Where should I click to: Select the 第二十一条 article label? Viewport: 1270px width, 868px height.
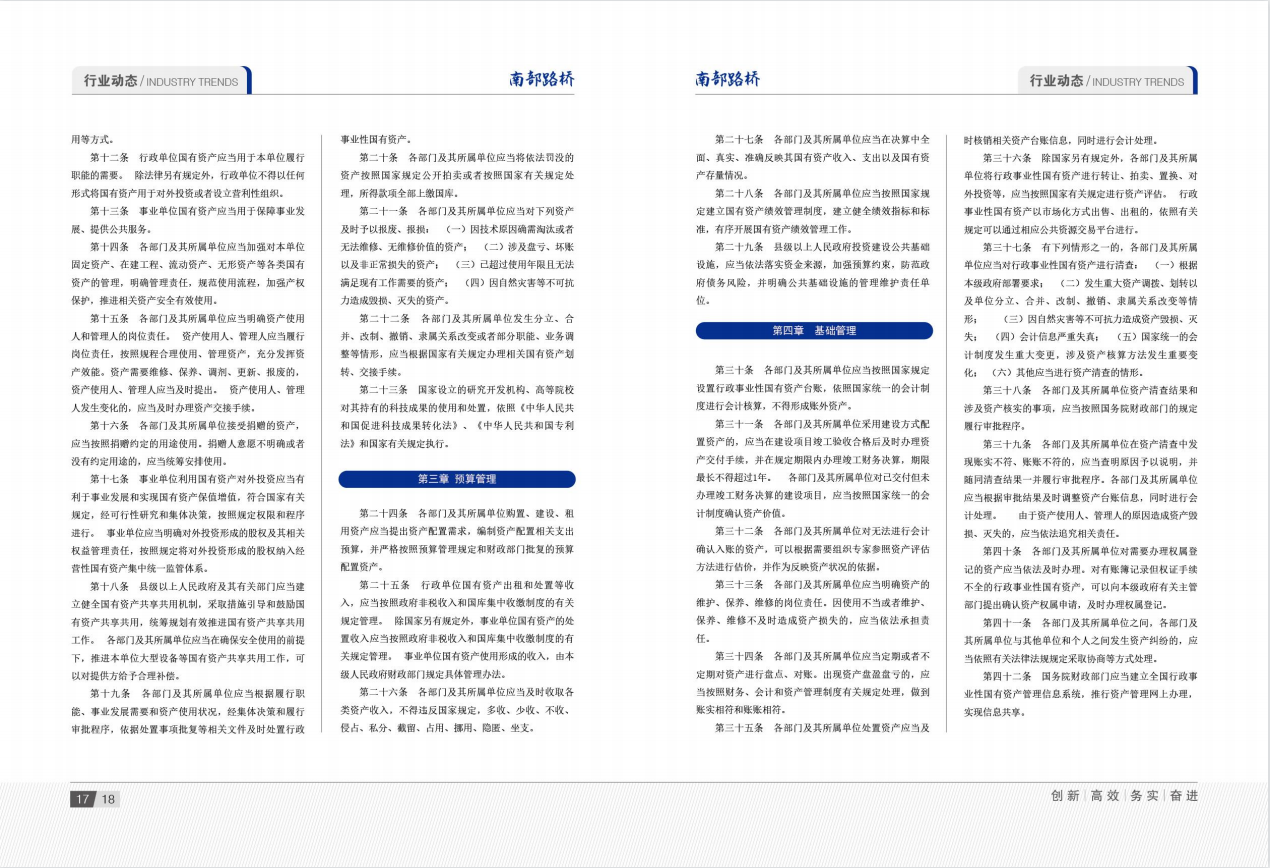pos(384,211)
